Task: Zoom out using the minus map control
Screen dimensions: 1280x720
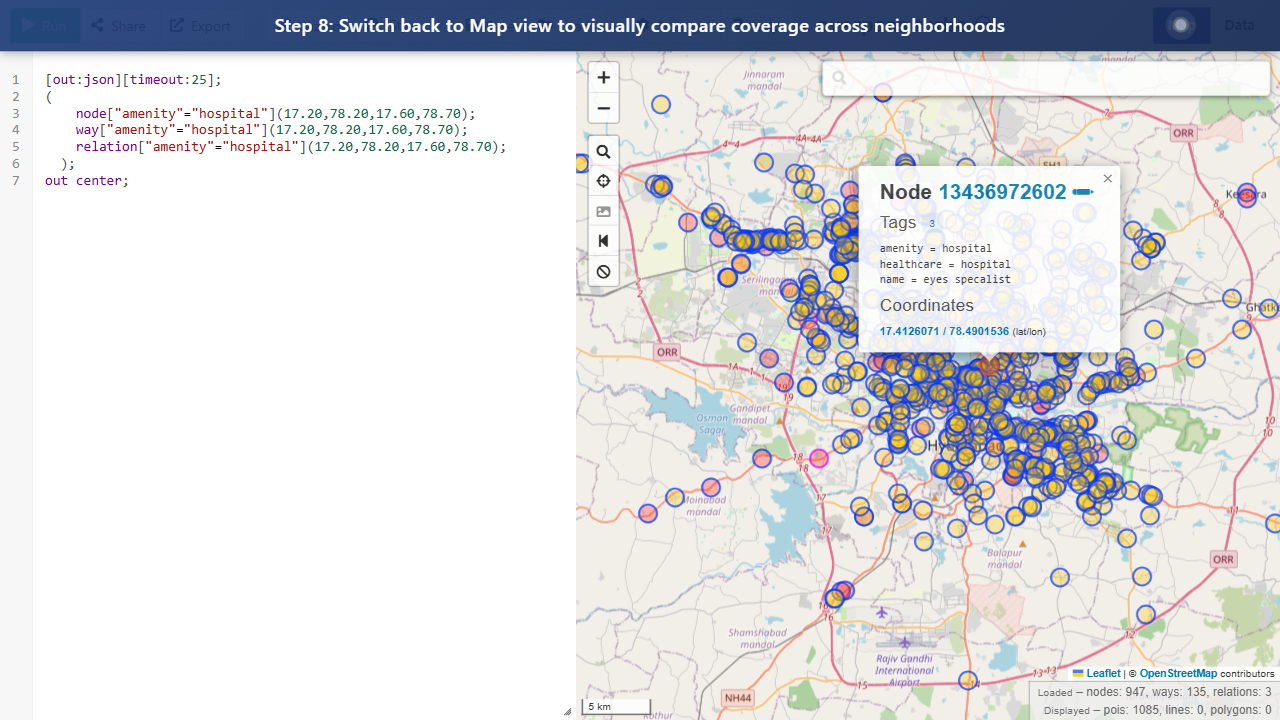Action: (x=603, y=108)
